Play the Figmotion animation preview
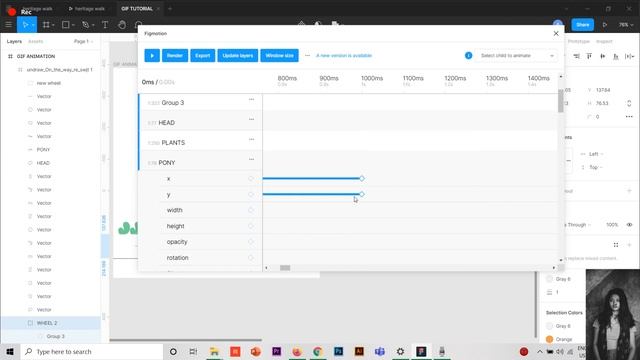This screenshot has height=360, width=640. point(152,56)
